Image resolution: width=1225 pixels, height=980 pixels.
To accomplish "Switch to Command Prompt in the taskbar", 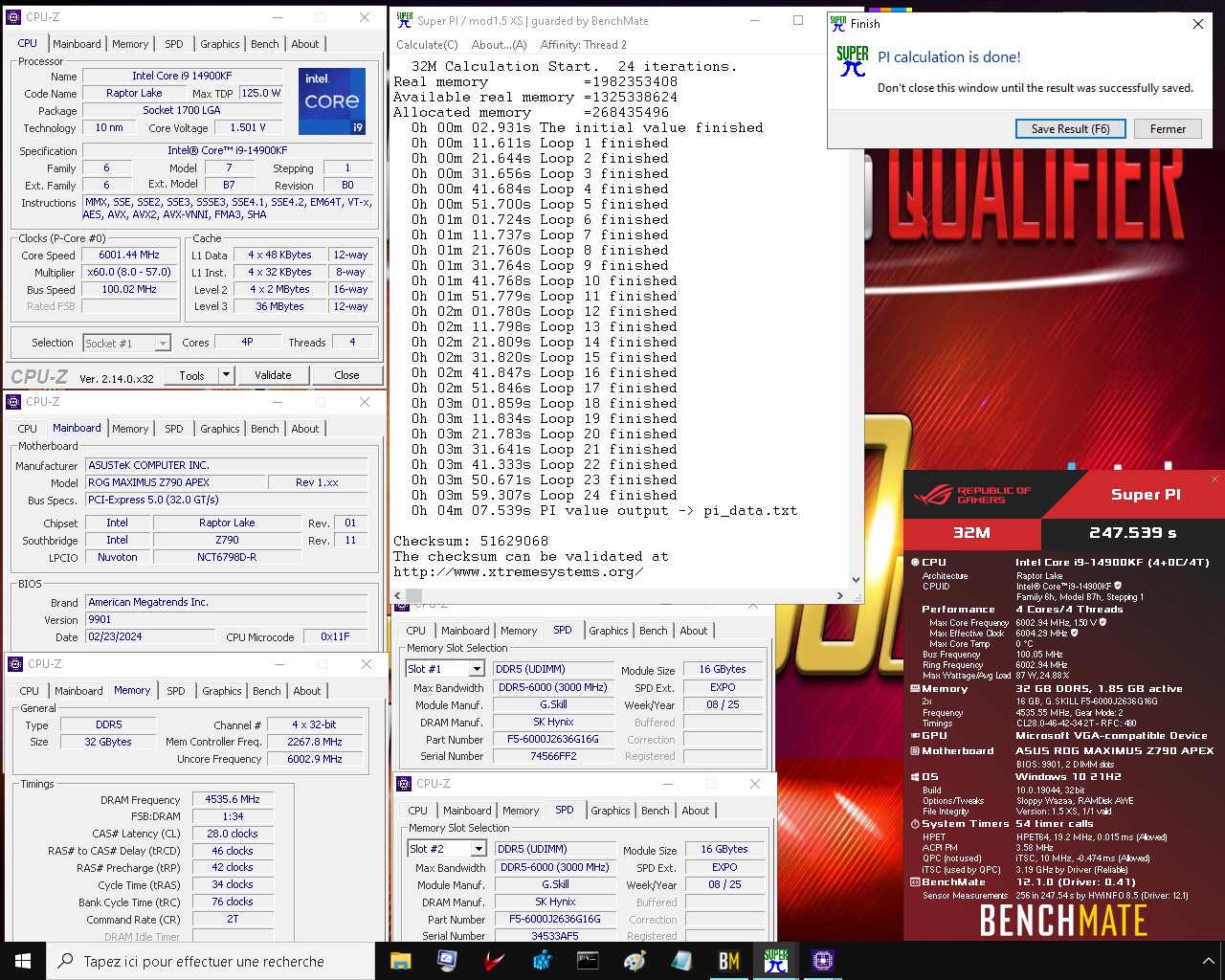I will click(588, 961).
